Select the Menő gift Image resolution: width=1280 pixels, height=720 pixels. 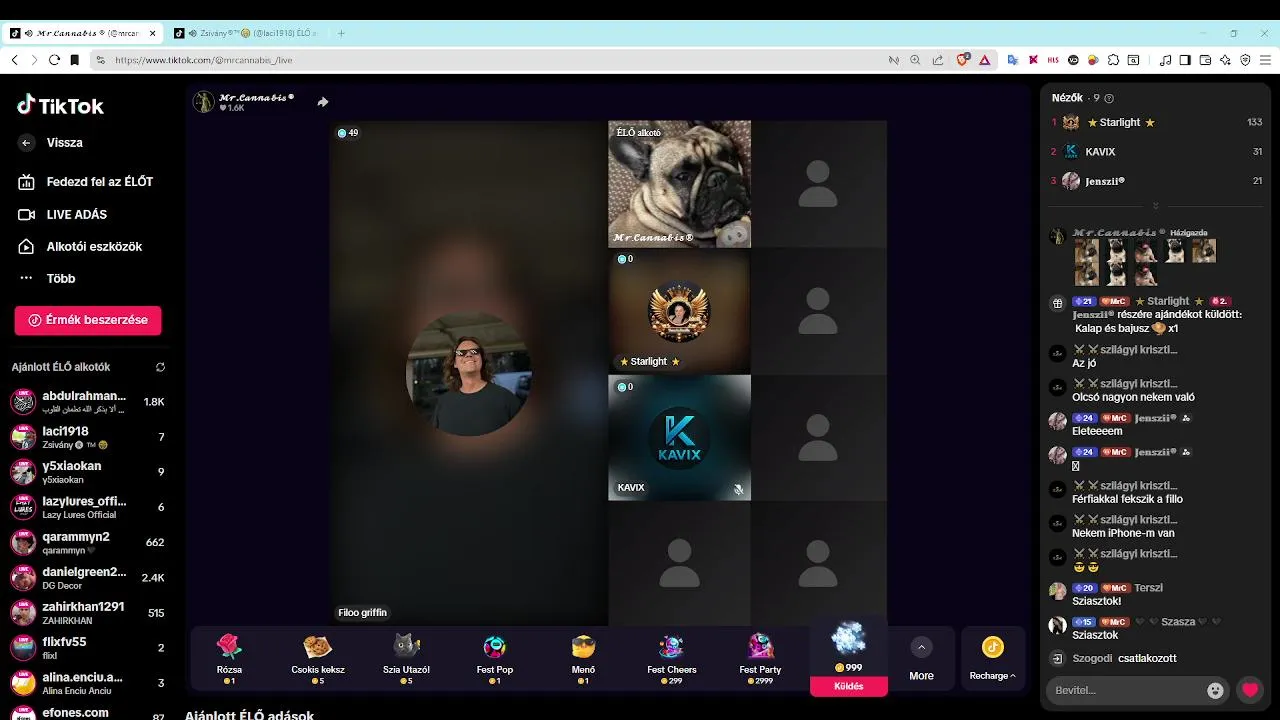pos(583,659)
